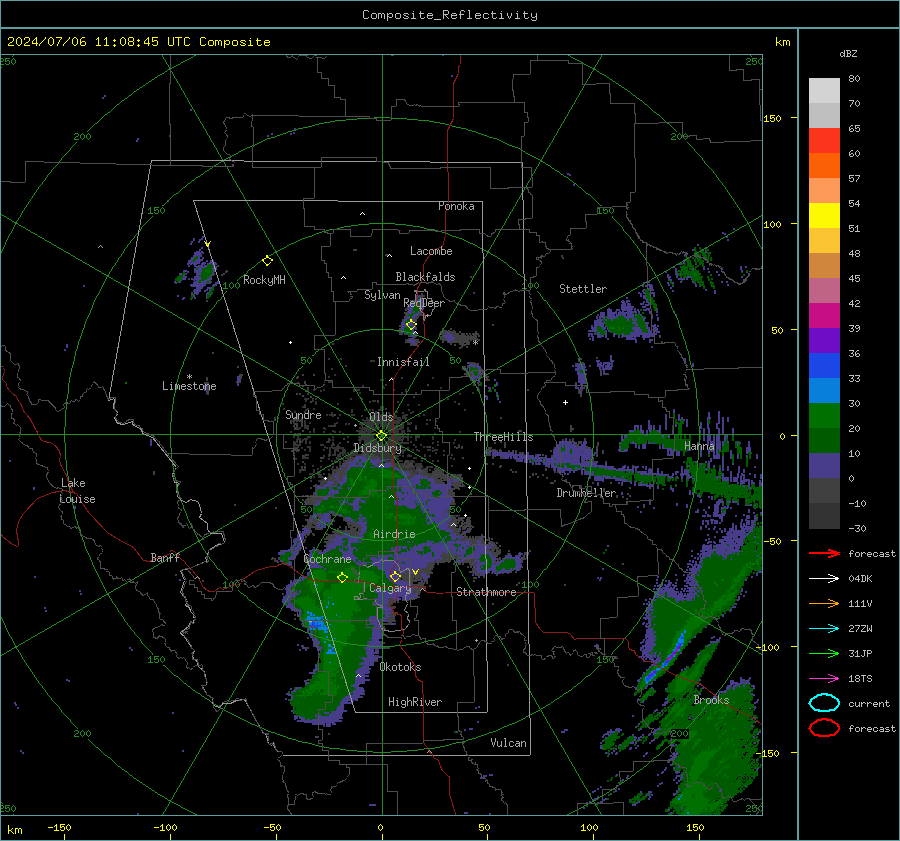Select the green swatch between 30 and 20 dBZ
The height and width of the screenshot is (841, 900).
coord(824,416)
